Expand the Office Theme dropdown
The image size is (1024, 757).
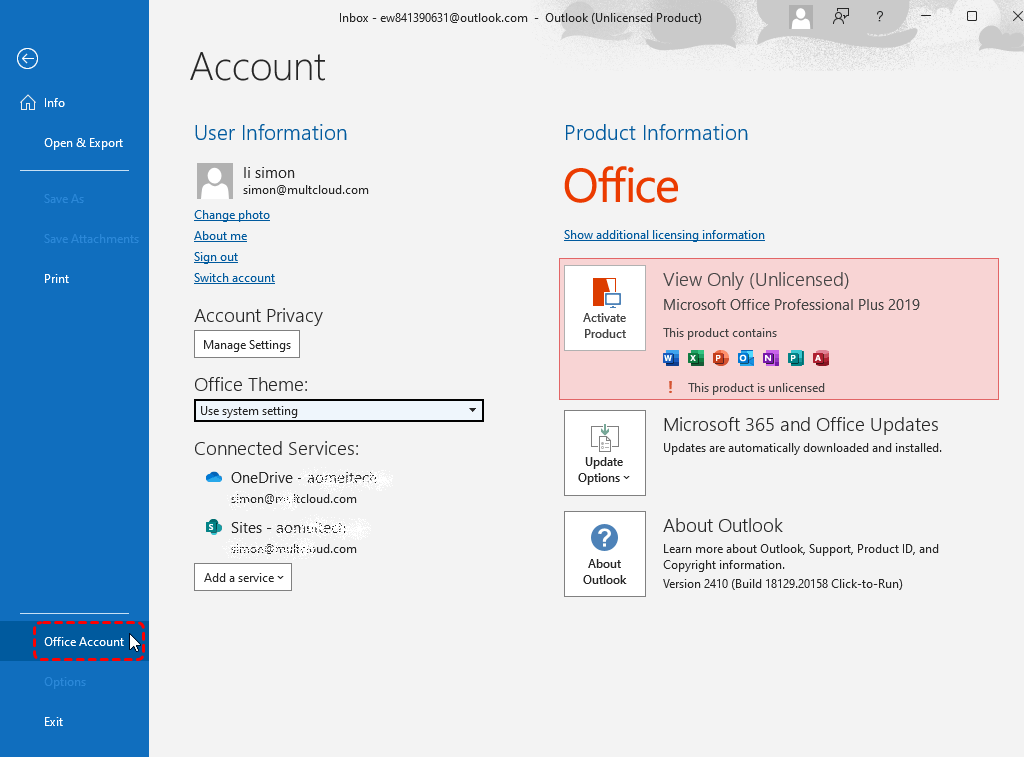pyautogui.click(x=338, y=411)
